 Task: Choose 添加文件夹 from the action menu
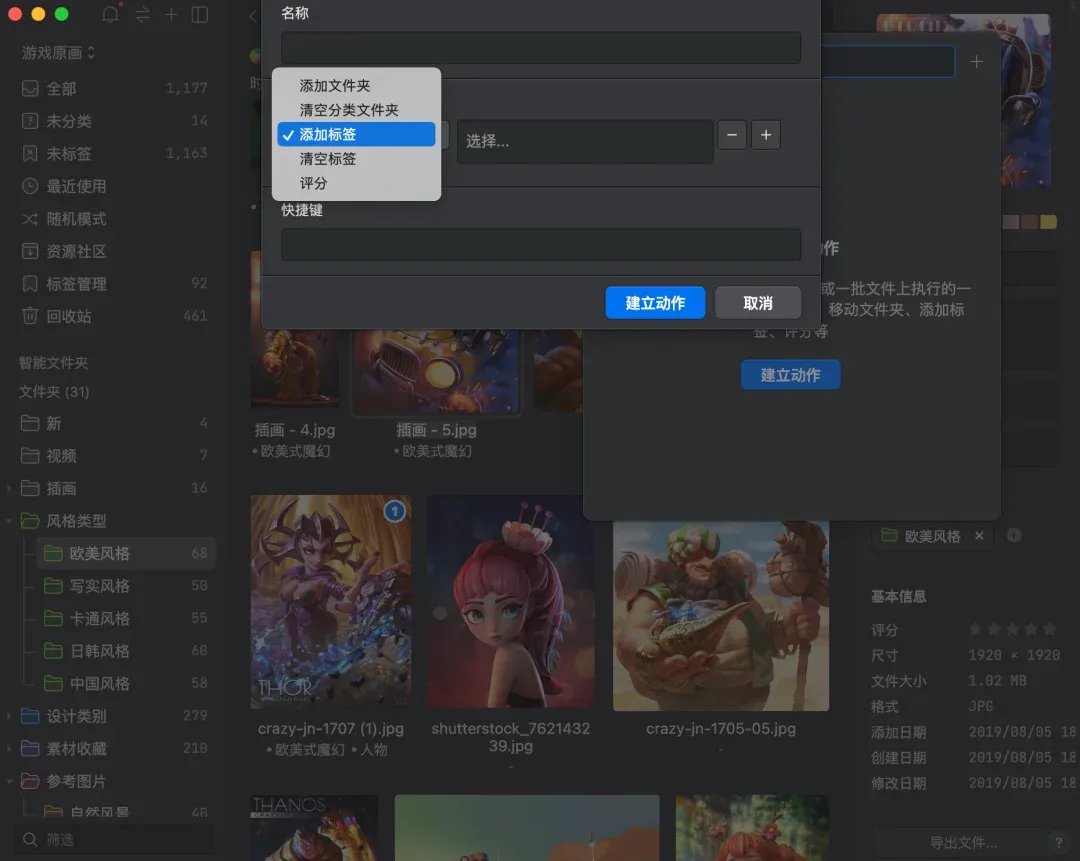(x=356, y=85)
